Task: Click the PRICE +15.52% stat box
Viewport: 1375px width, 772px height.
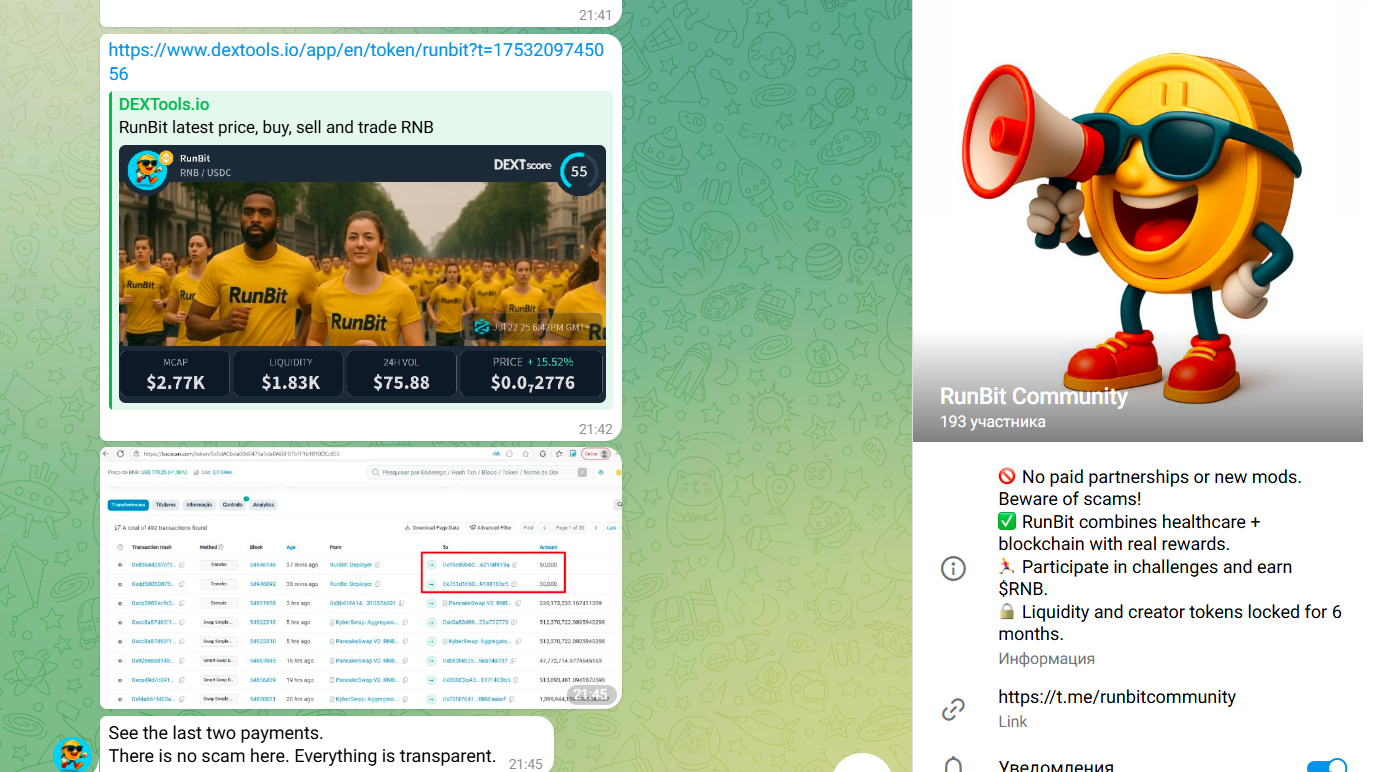Action: (532, 374)
